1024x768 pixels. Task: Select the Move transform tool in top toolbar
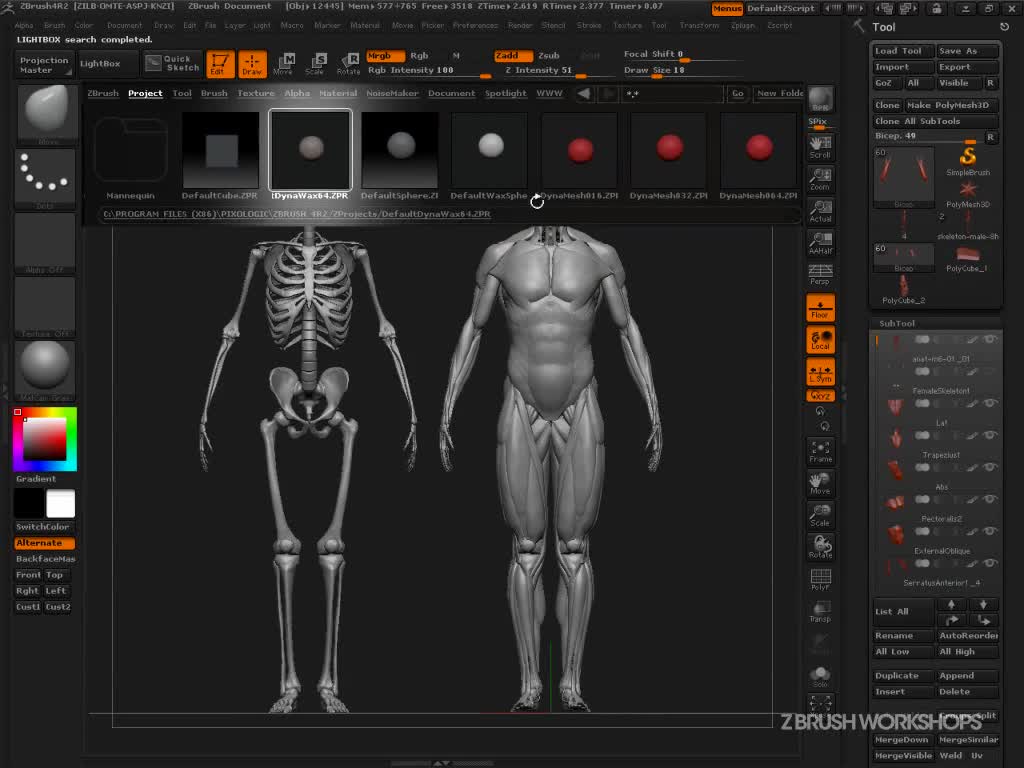(283, 63)
